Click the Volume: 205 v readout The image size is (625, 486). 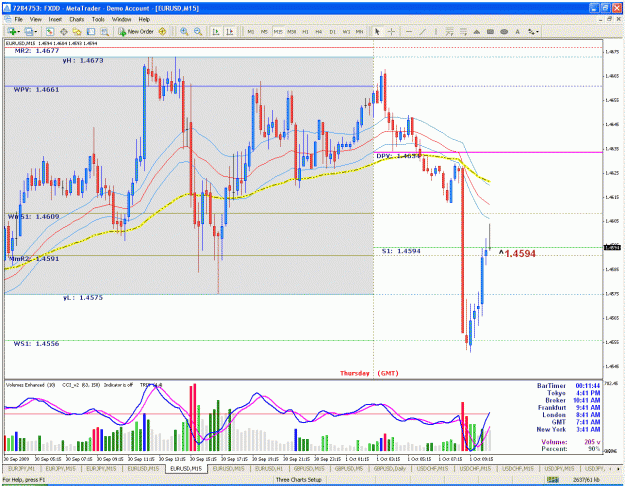(x=571, y=442)
